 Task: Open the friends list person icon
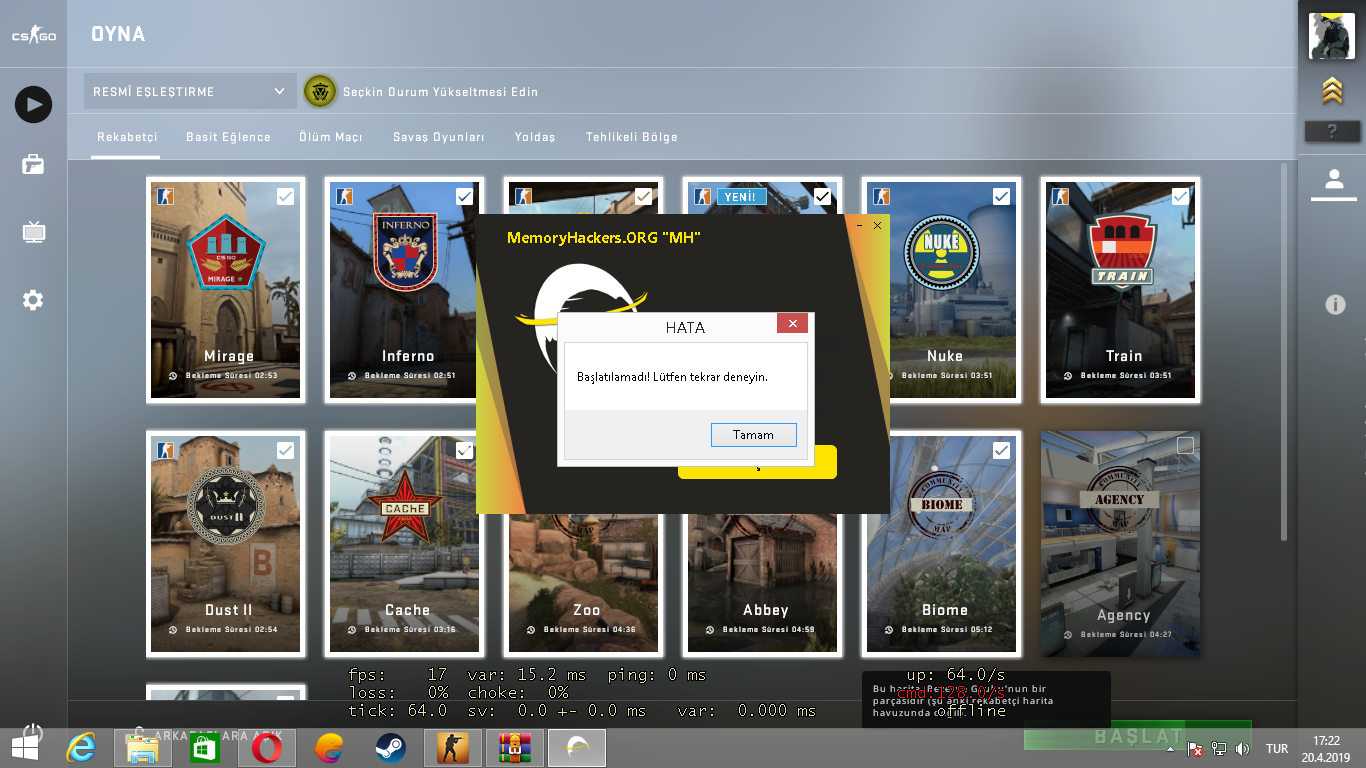tap(1333, 179)
